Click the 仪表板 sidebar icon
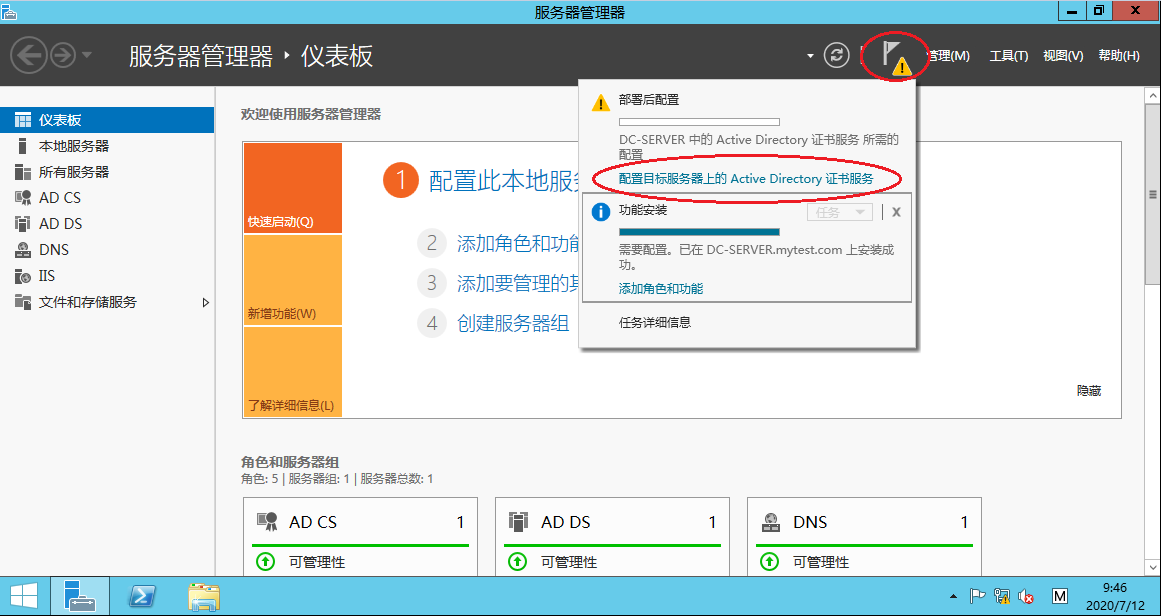This screenshot has width=1161, height=616. click(23, 120)
